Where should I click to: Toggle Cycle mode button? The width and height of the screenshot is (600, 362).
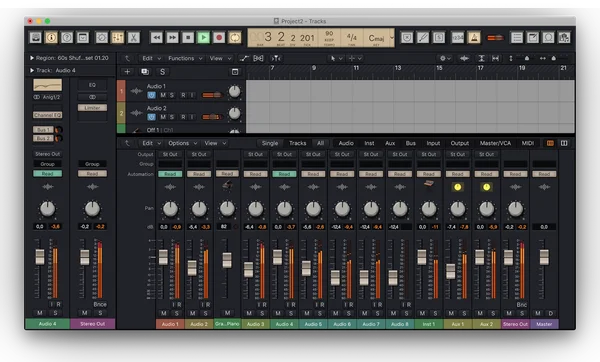[235, 38]
